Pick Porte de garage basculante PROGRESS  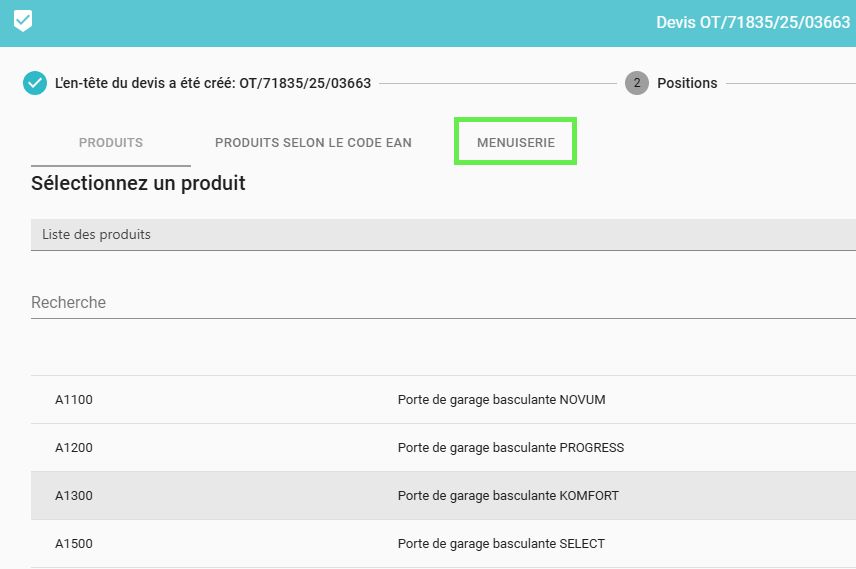[510, 448]
